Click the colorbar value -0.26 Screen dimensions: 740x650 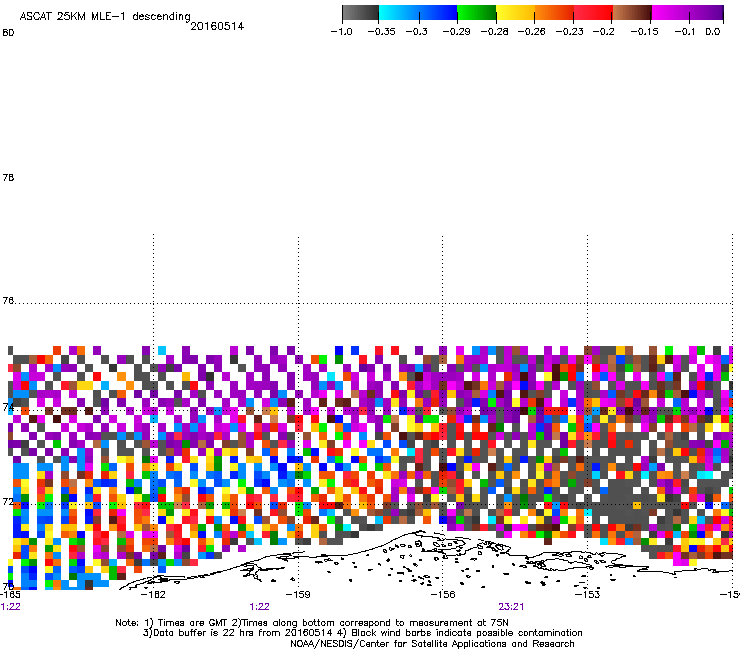[532, 32]
